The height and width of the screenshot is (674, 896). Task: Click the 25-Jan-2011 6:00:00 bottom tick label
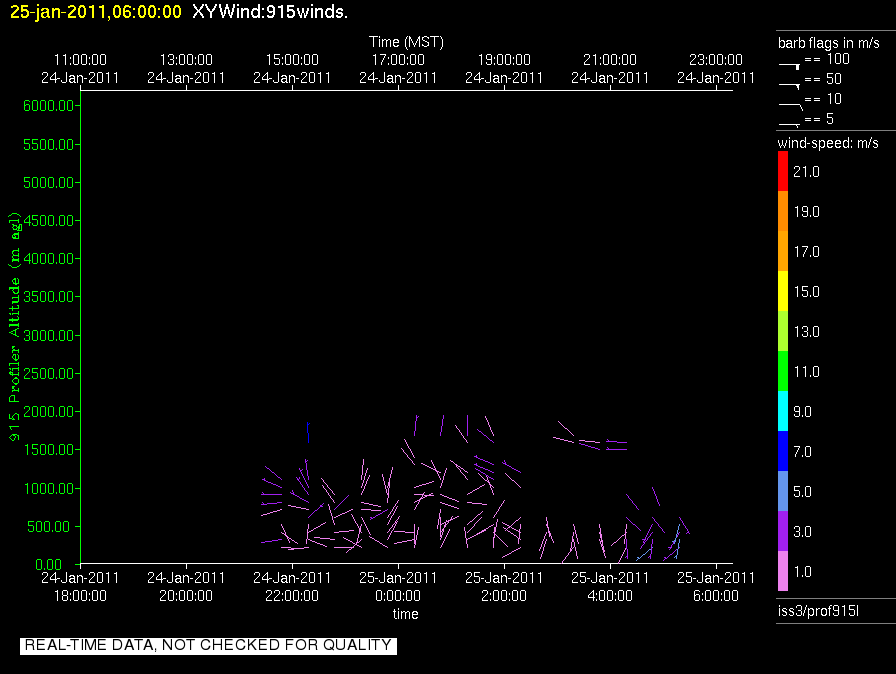point(716,587)
